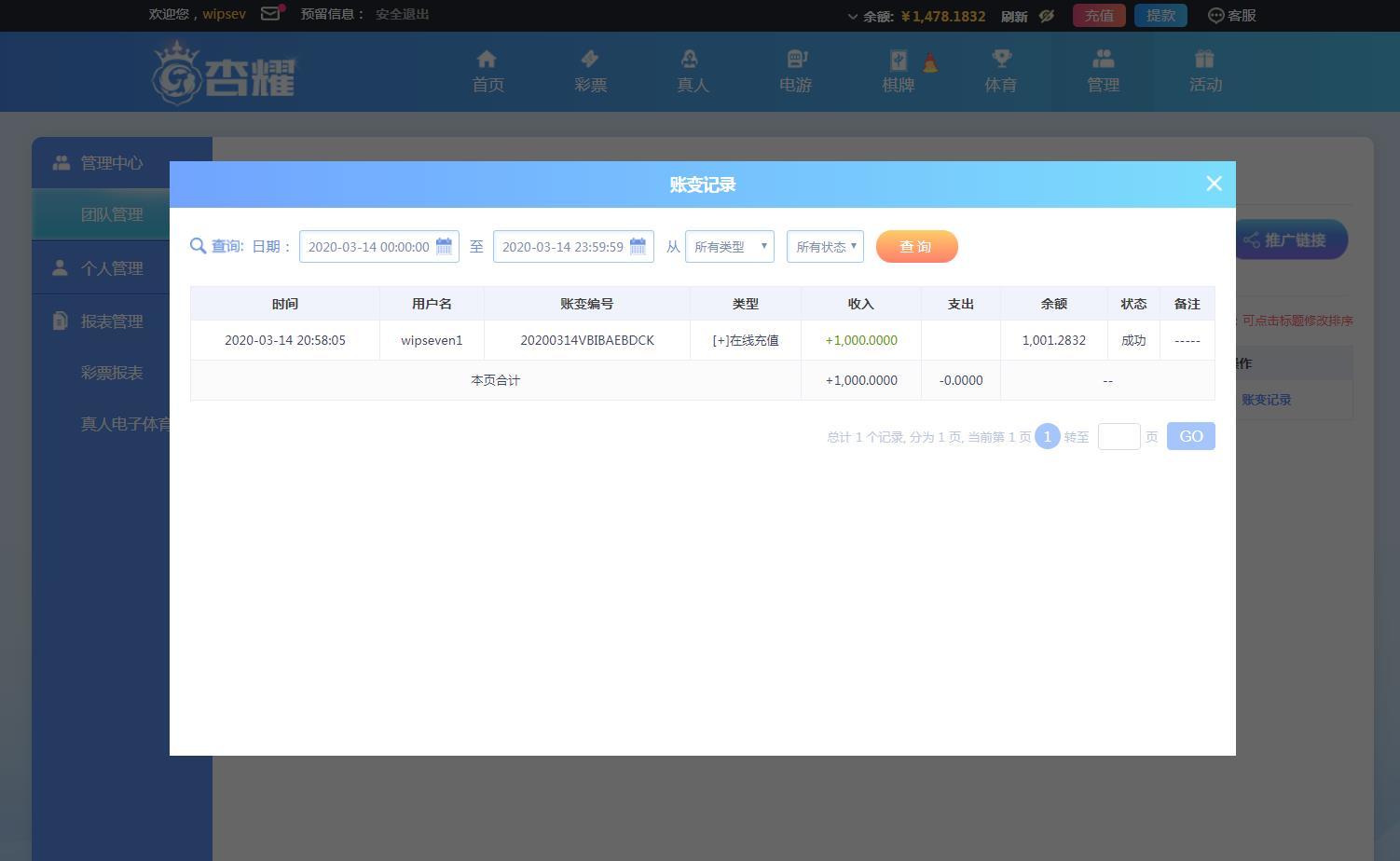Open the 体育 sports trophy icon
Screen dimensions: 1400x861
pyautogui.click(x=1001, y=61)
